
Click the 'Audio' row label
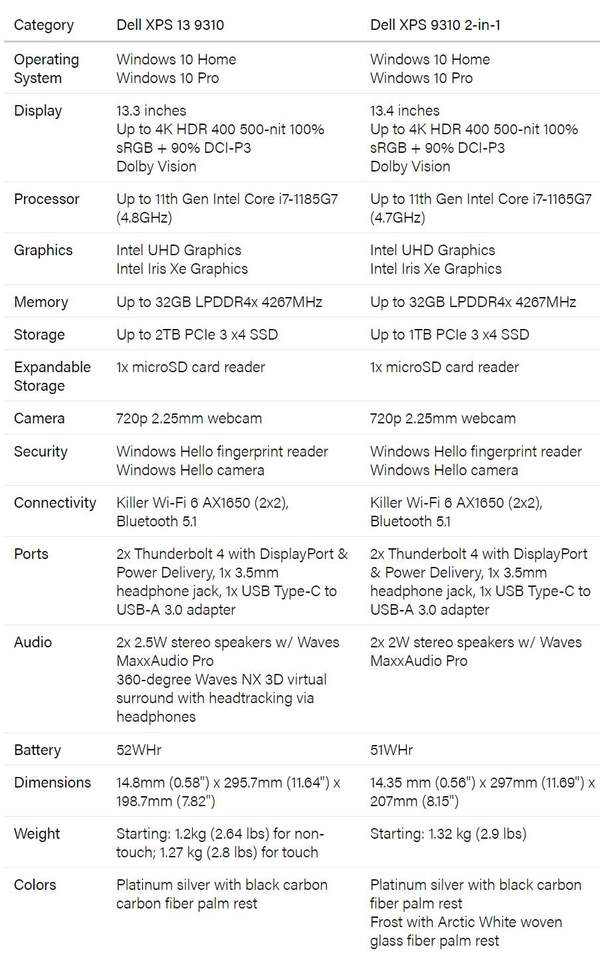33,642
